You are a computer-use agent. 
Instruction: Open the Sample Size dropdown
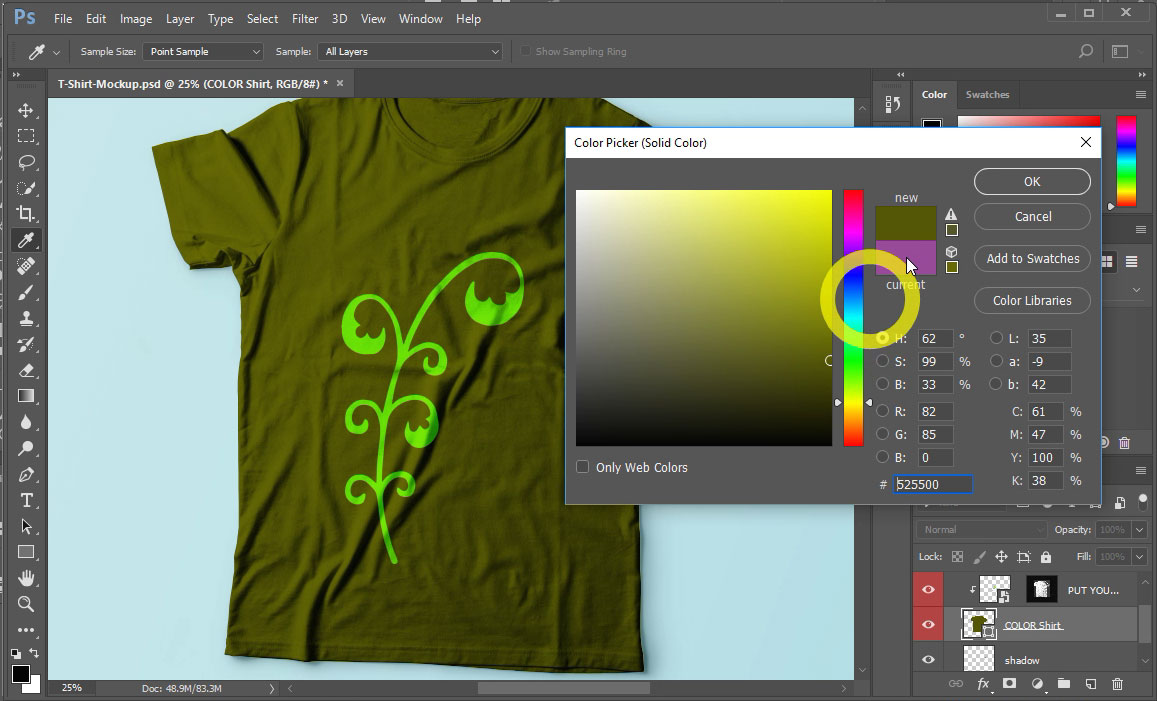(203, 52)
